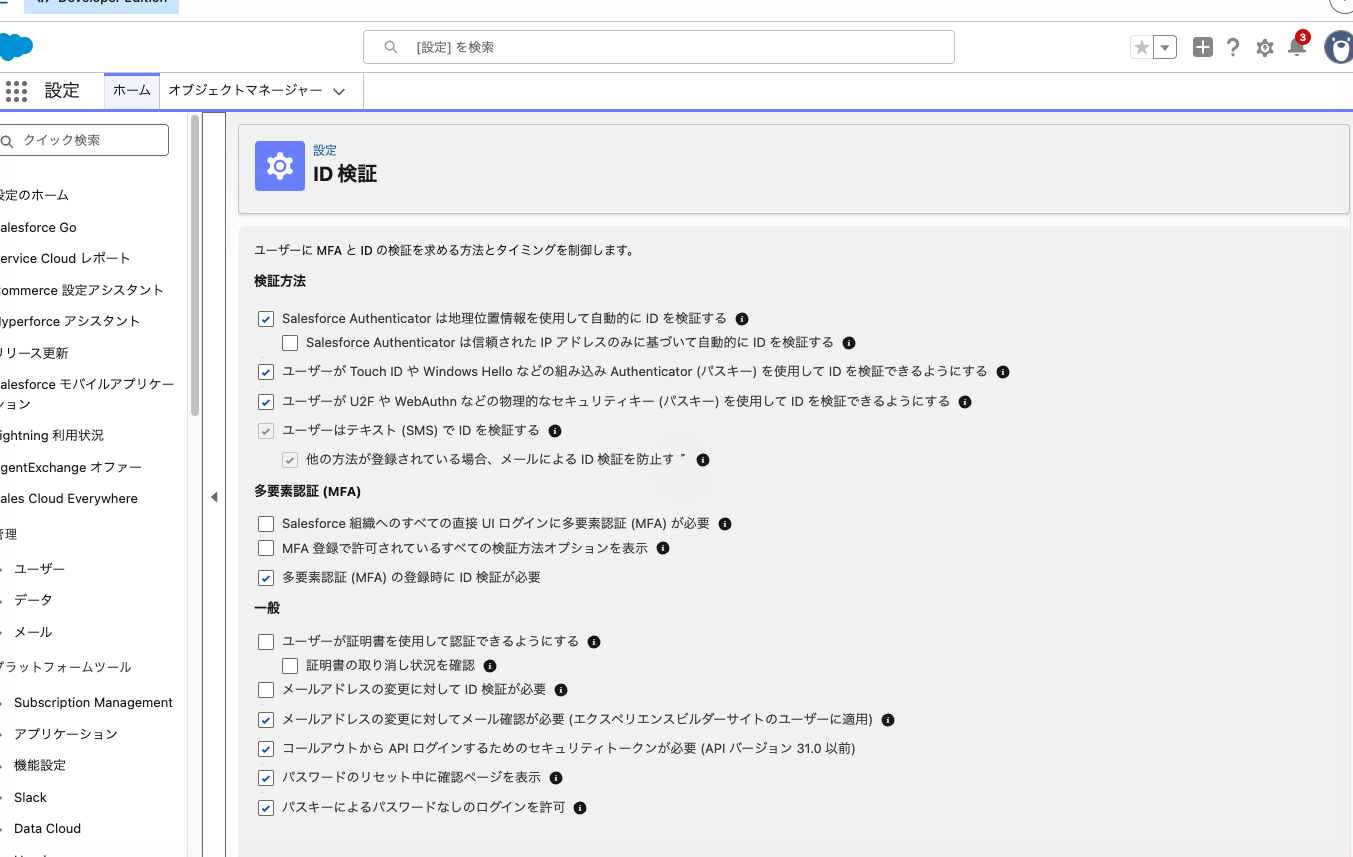
Task: Collapse the sidebar with the arrow handle
Action: (x=214, y=497)
